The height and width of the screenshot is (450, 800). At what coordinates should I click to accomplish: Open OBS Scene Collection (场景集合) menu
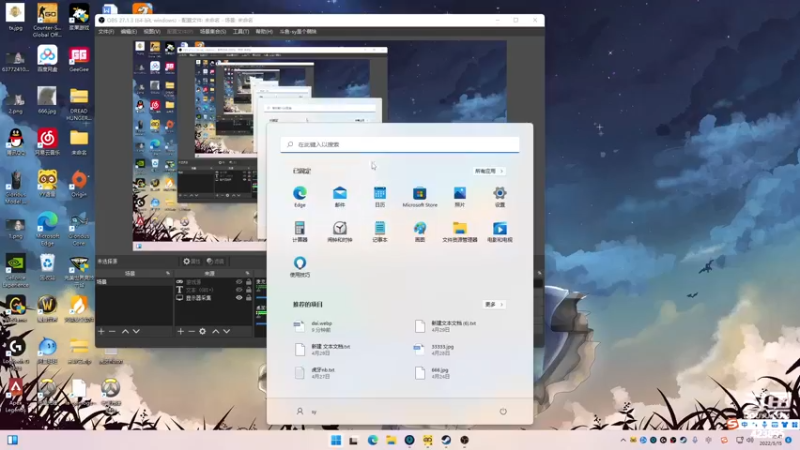pyautogui.click(x=213, y=32)
